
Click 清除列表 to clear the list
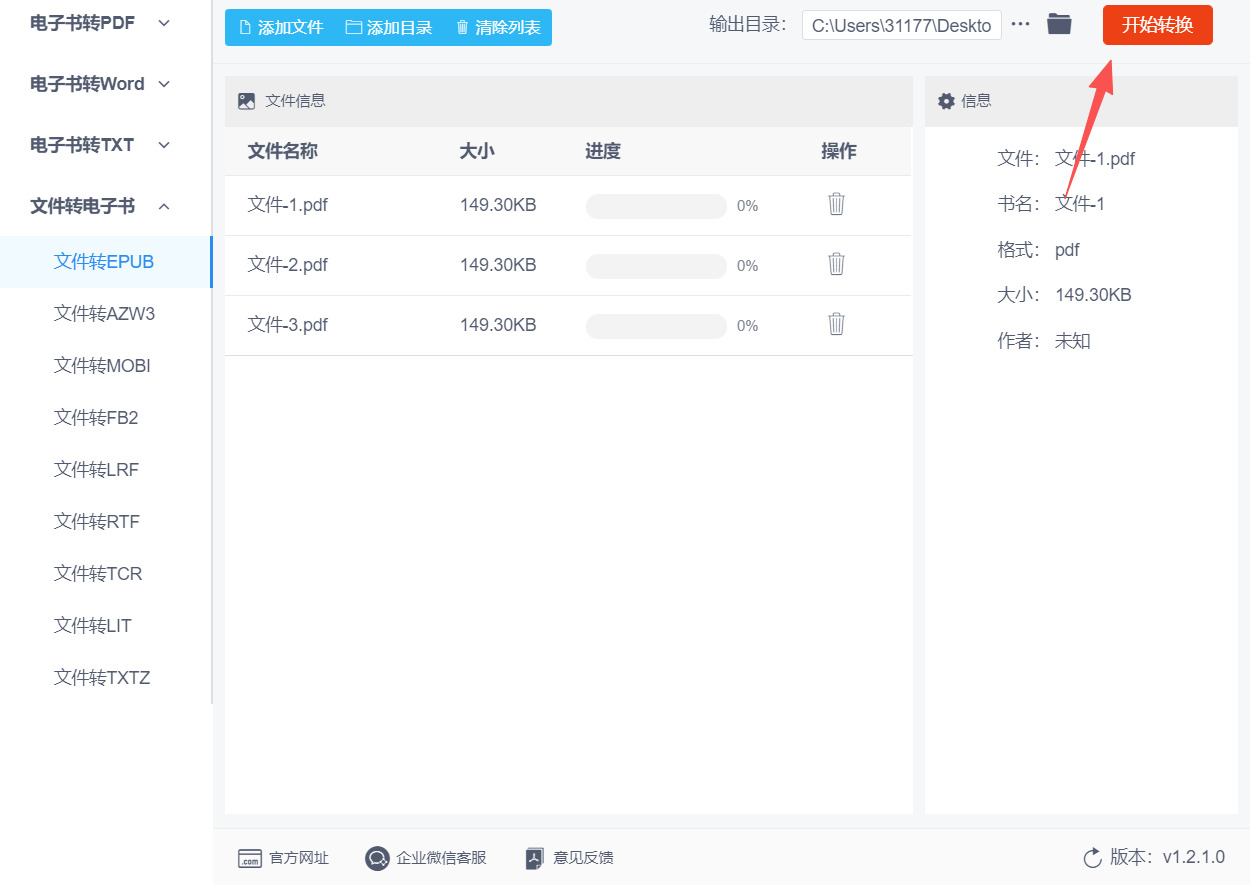497,27
